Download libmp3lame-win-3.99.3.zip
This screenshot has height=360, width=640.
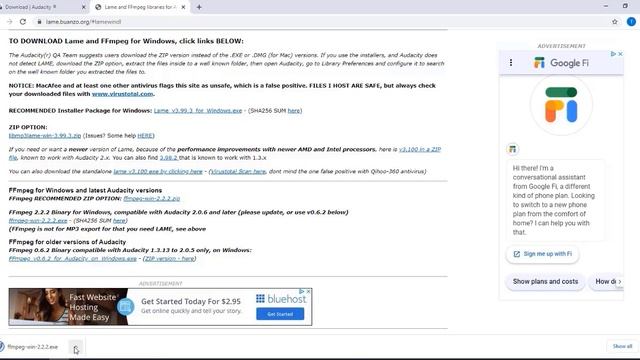point(45,136)
